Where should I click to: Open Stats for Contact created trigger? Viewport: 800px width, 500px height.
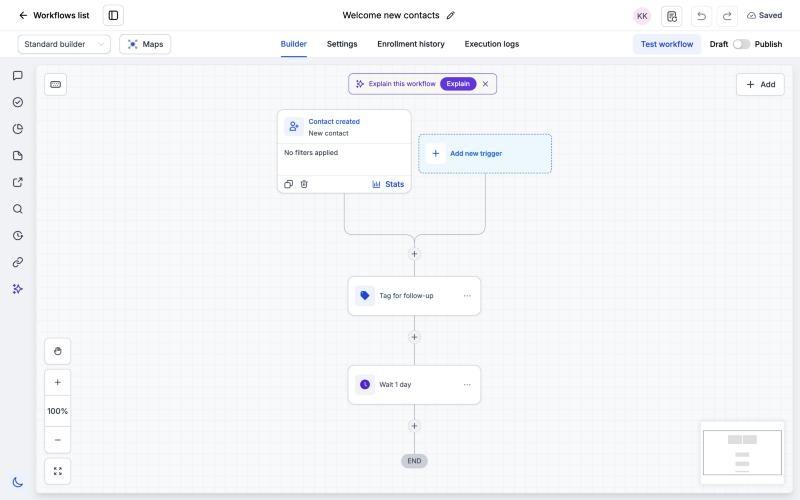pos(388,184)
